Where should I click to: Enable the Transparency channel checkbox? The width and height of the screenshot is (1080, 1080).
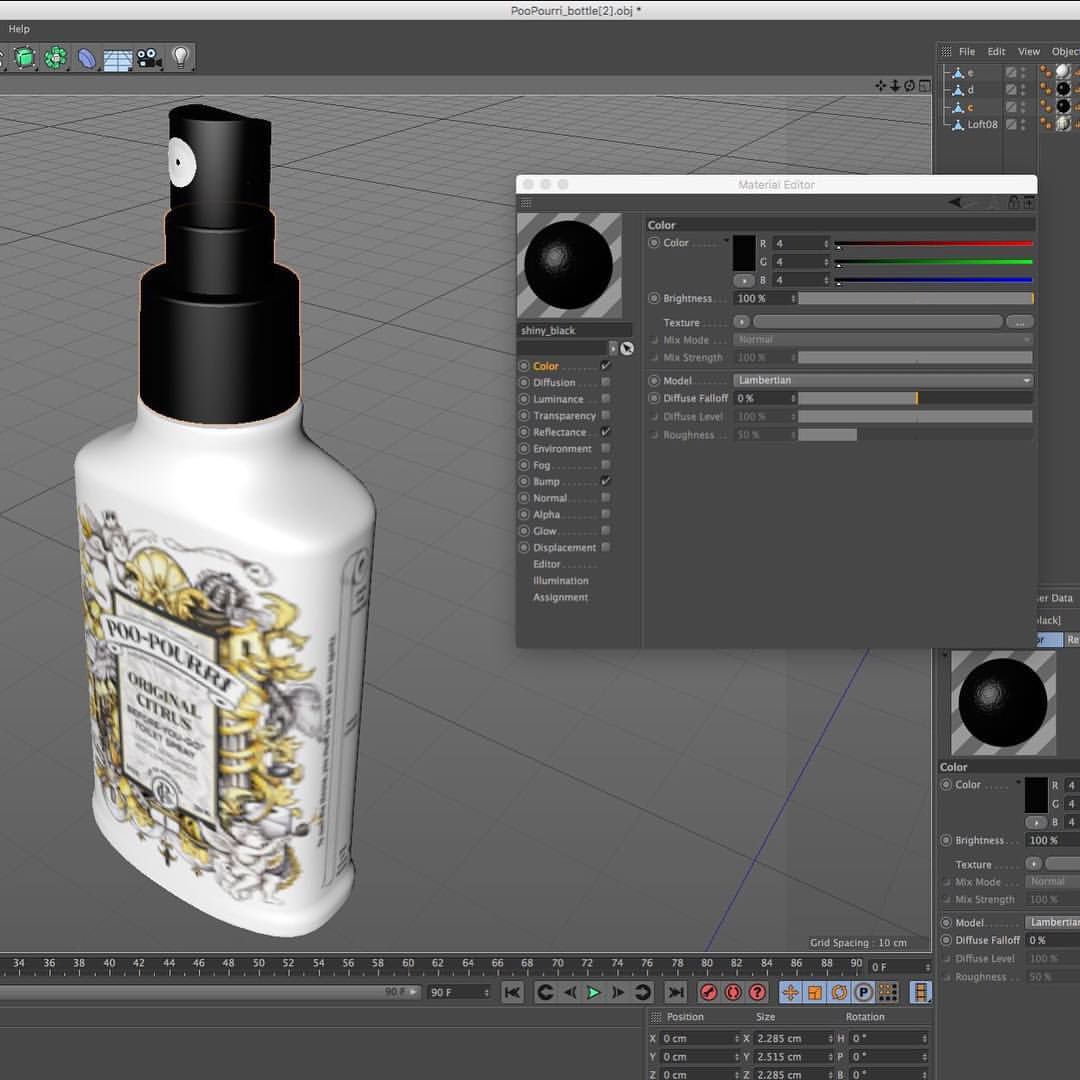click(605, 415)
